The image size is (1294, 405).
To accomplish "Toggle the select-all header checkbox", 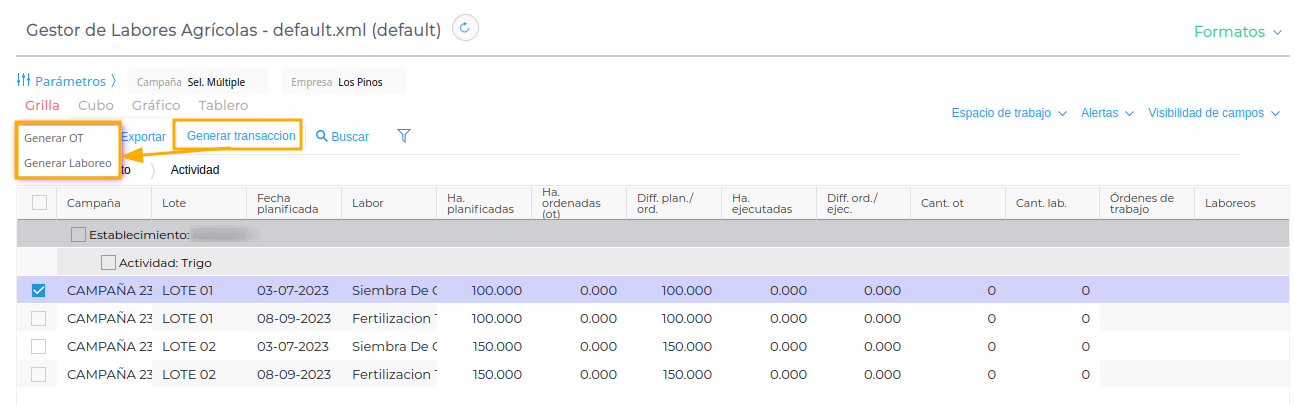I will (x=40, y=203).
